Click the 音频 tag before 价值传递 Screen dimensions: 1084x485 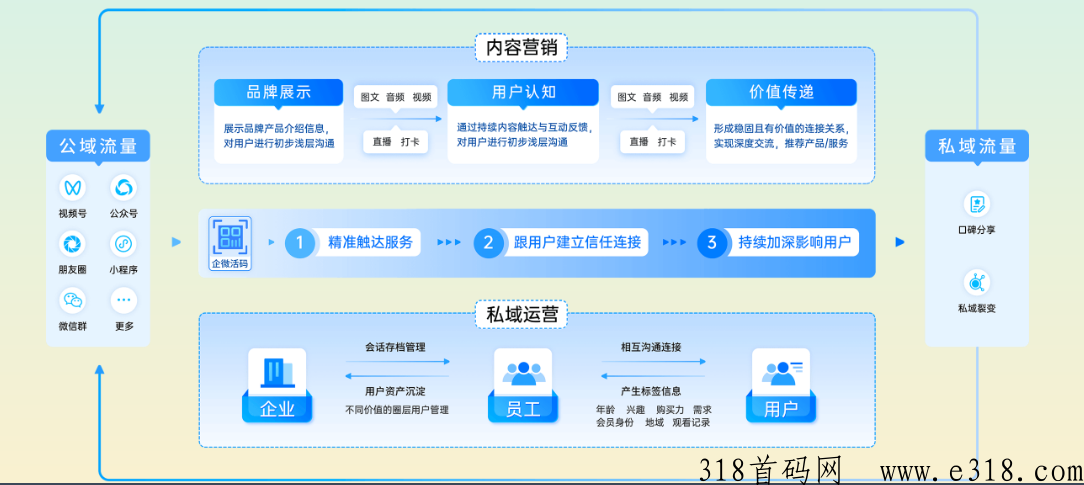click(x=653, y=97)
